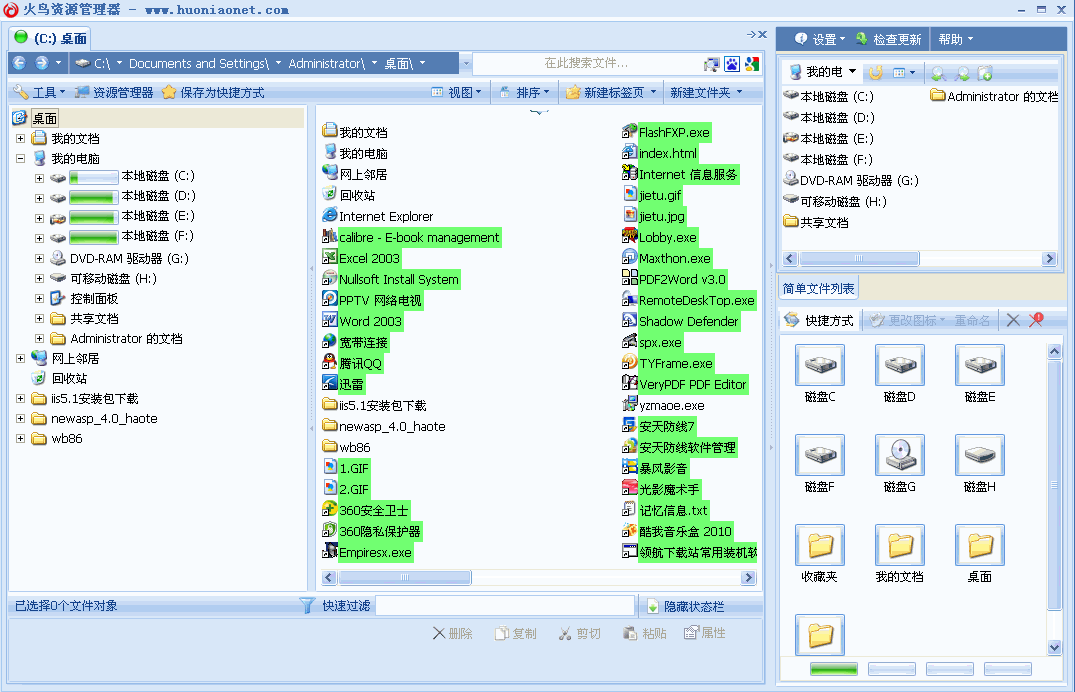Open the 磁盘C shortcut thumbnail

[819, 366]
